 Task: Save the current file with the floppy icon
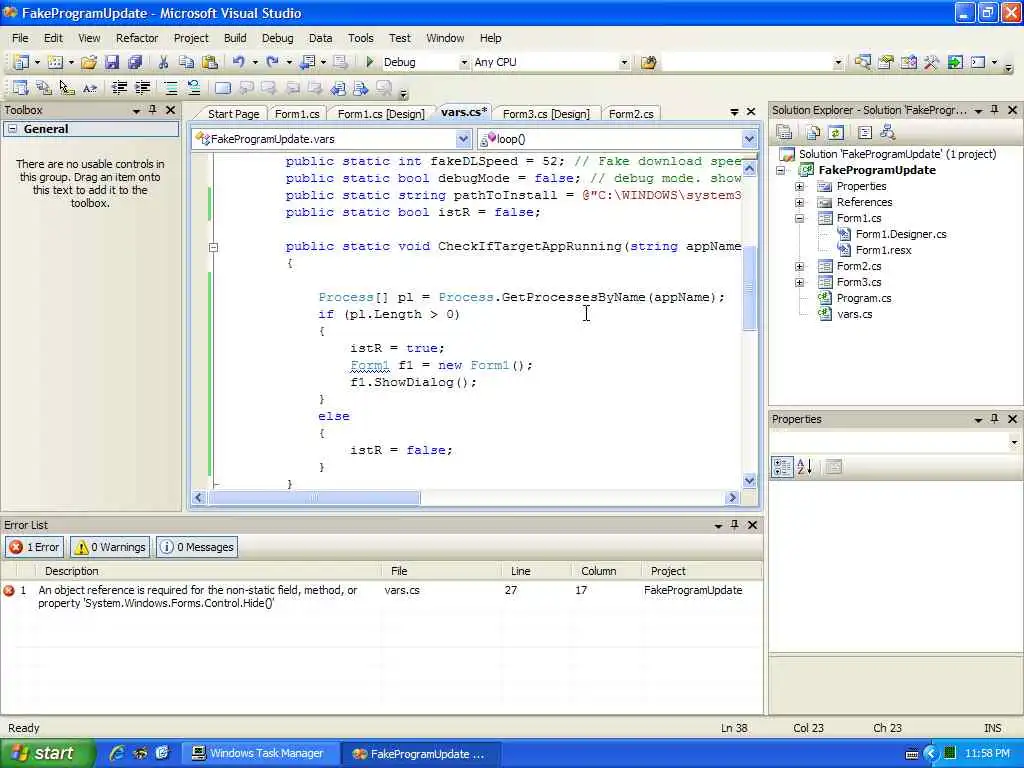(112, 62)
